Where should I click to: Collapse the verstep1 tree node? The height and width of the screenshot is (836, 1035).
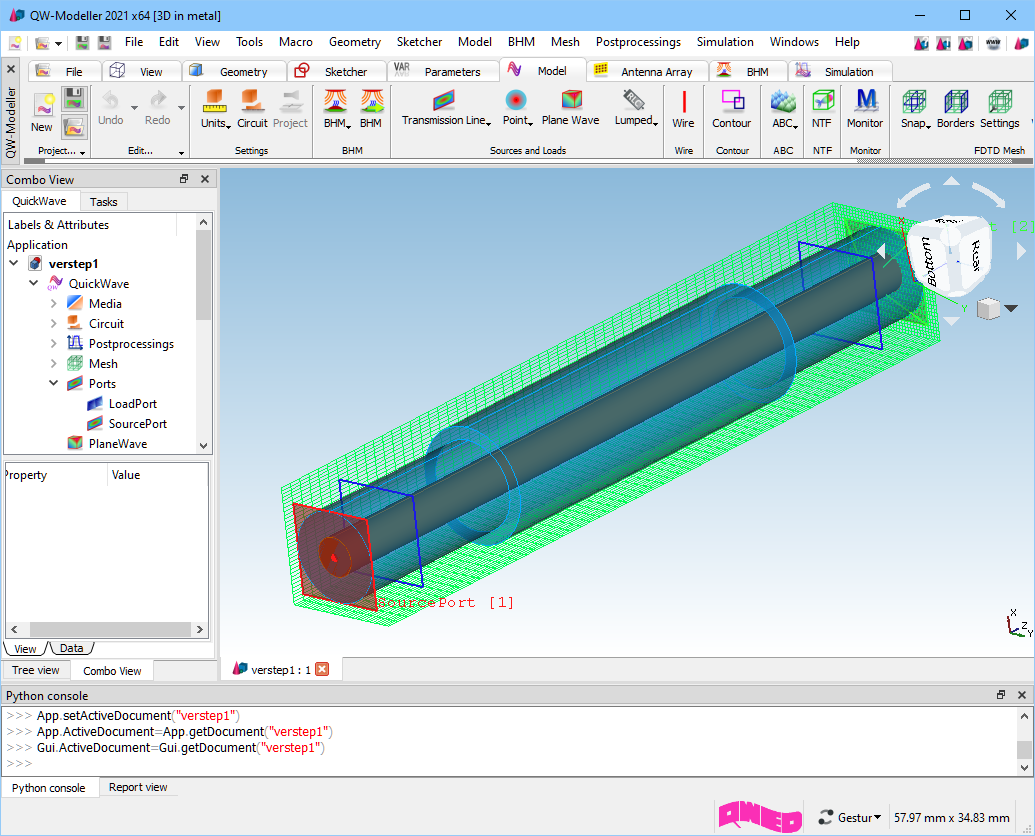point(14,263)
